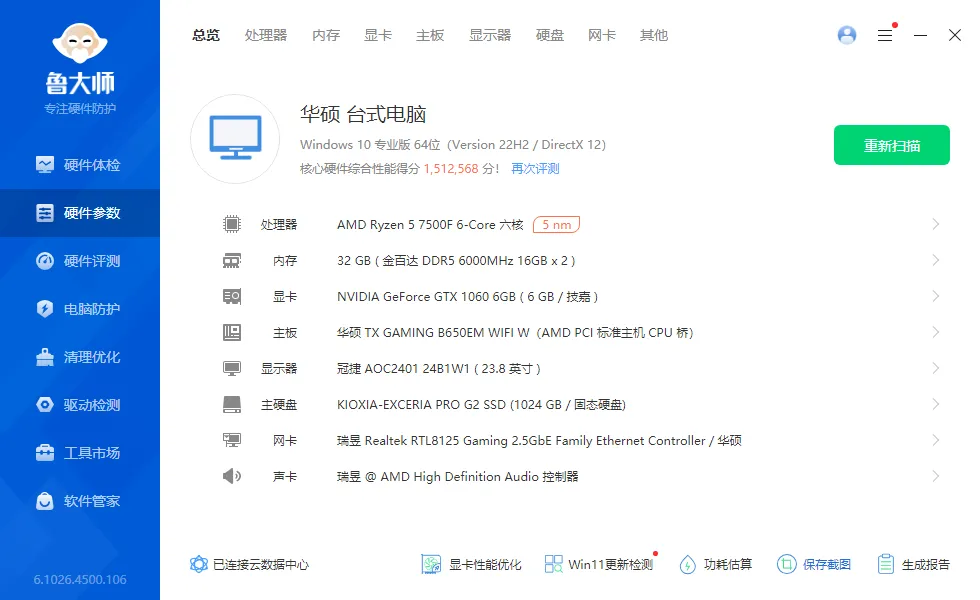980x600 pixels.
Task: Click AMD High Definition Audio text
Action: click(x=458, y=476)
